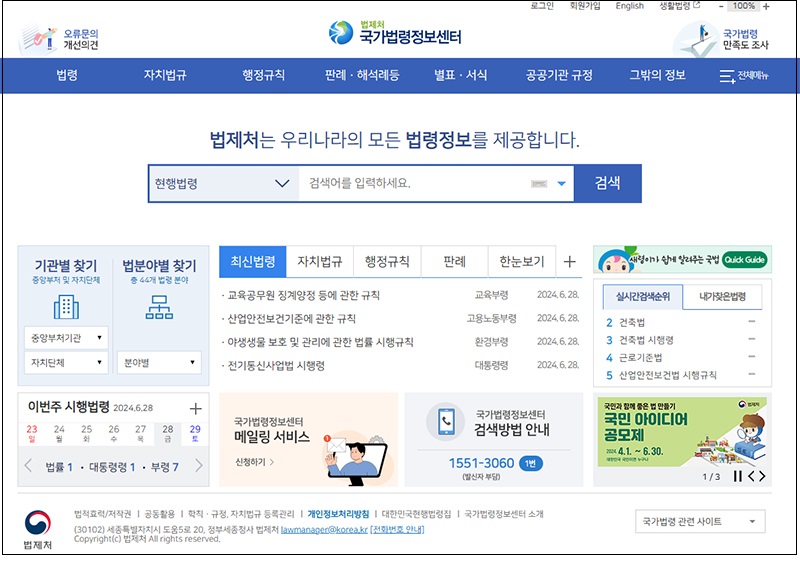The height and width of the screenshot is (563, 800).
Task: Go to previous week with left arrow
Action: pos(28,466)
